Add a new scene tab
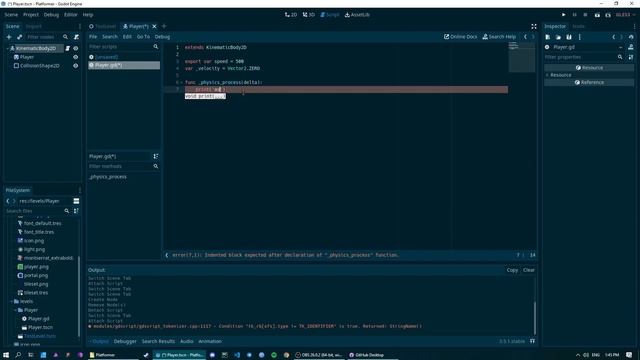 tap(164, 26)
